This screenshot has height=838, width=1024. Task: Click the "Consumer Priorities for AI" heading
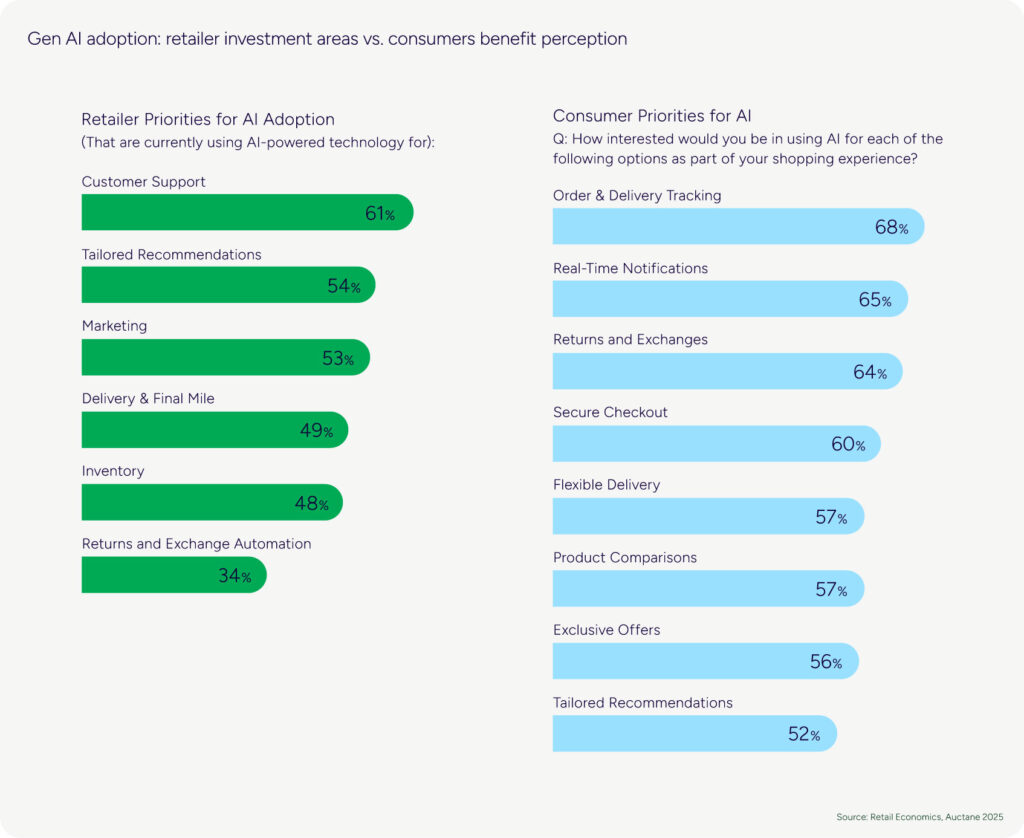pyautogui.click(x=658, y=115)
